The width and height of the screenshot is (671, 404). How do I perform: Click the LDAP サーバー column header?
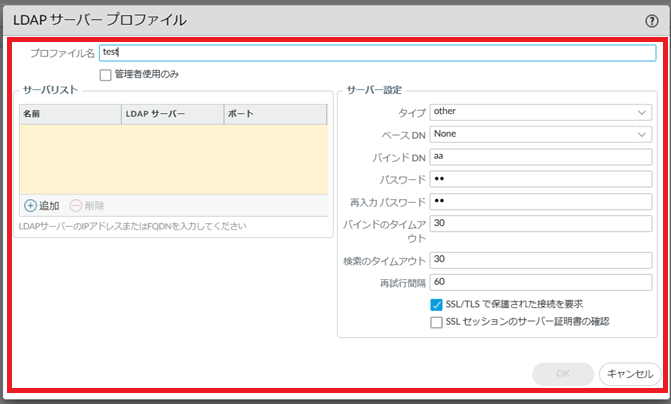pos(172,114)
